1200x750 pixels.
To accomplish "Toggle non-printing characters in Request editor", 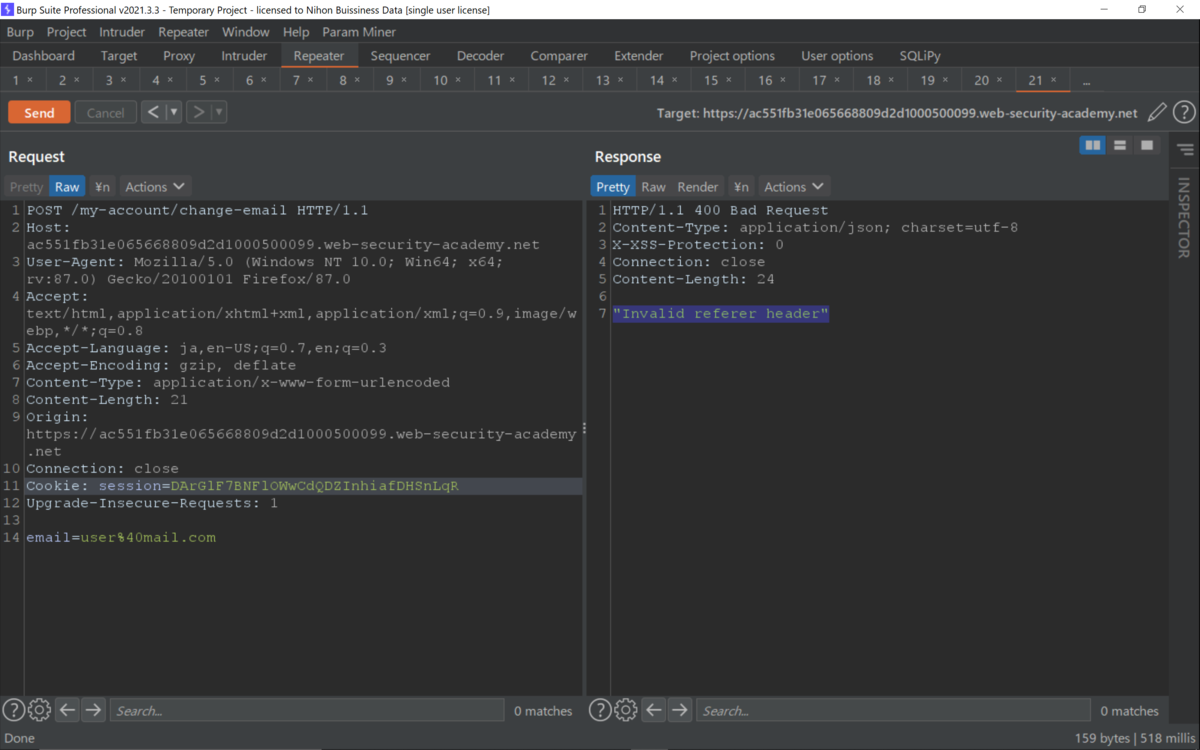I will (101, 186).
